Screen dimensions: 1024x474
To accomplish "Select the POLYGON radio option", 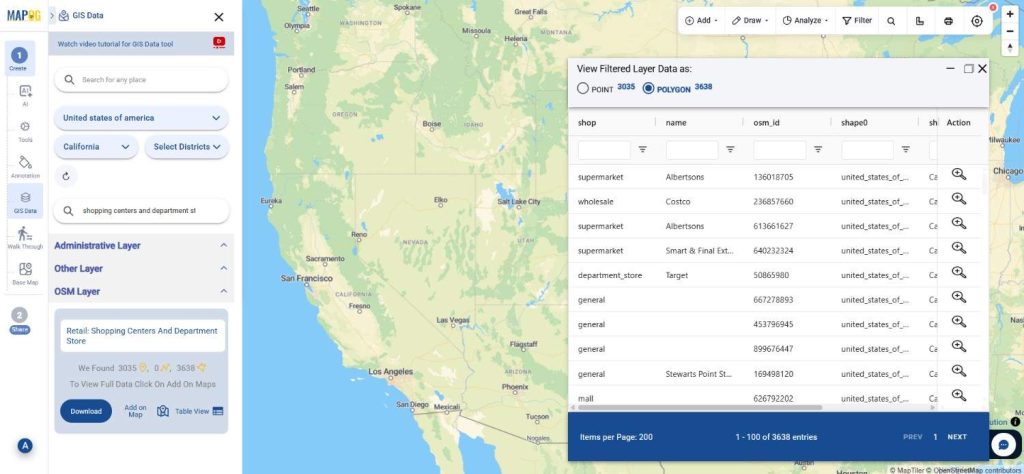I will [x=648, y=88].
